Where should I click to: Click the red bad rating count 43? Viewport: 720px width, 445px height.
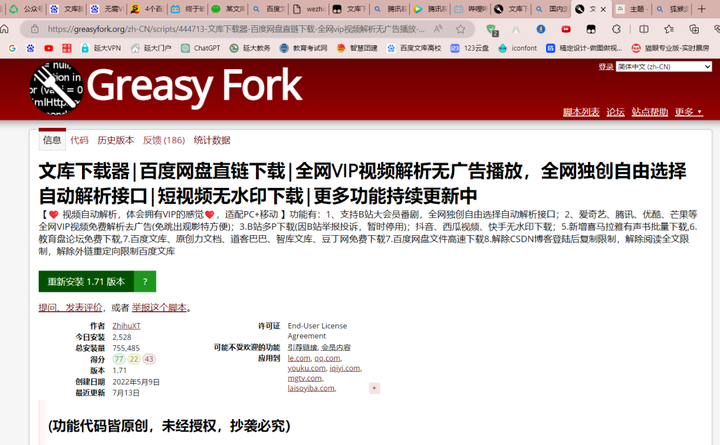pyautogui.click(x=149, y=359)
